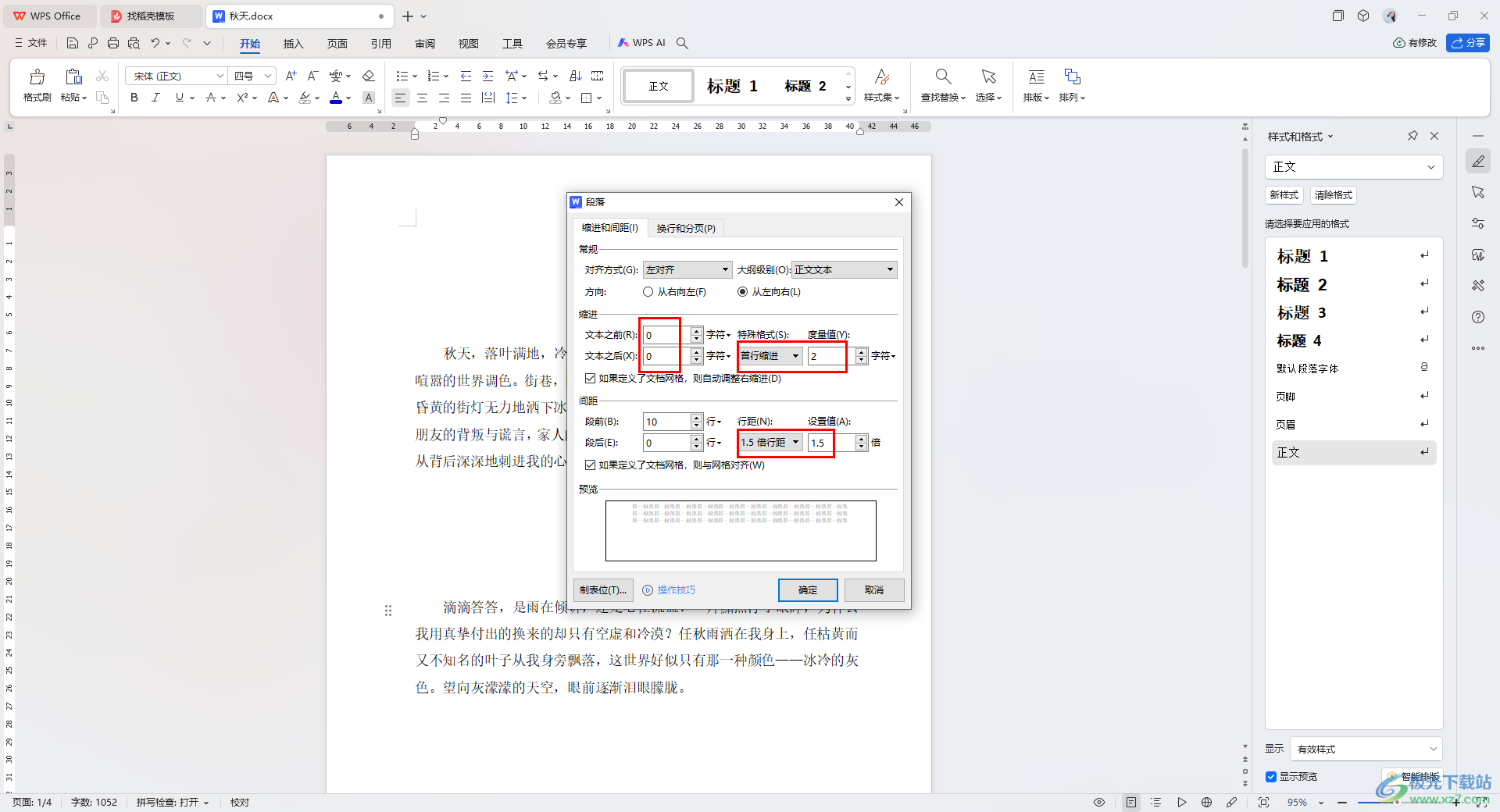Increase the first-line indent measure value
1500x812 pixels.
[x=861, y=352]
